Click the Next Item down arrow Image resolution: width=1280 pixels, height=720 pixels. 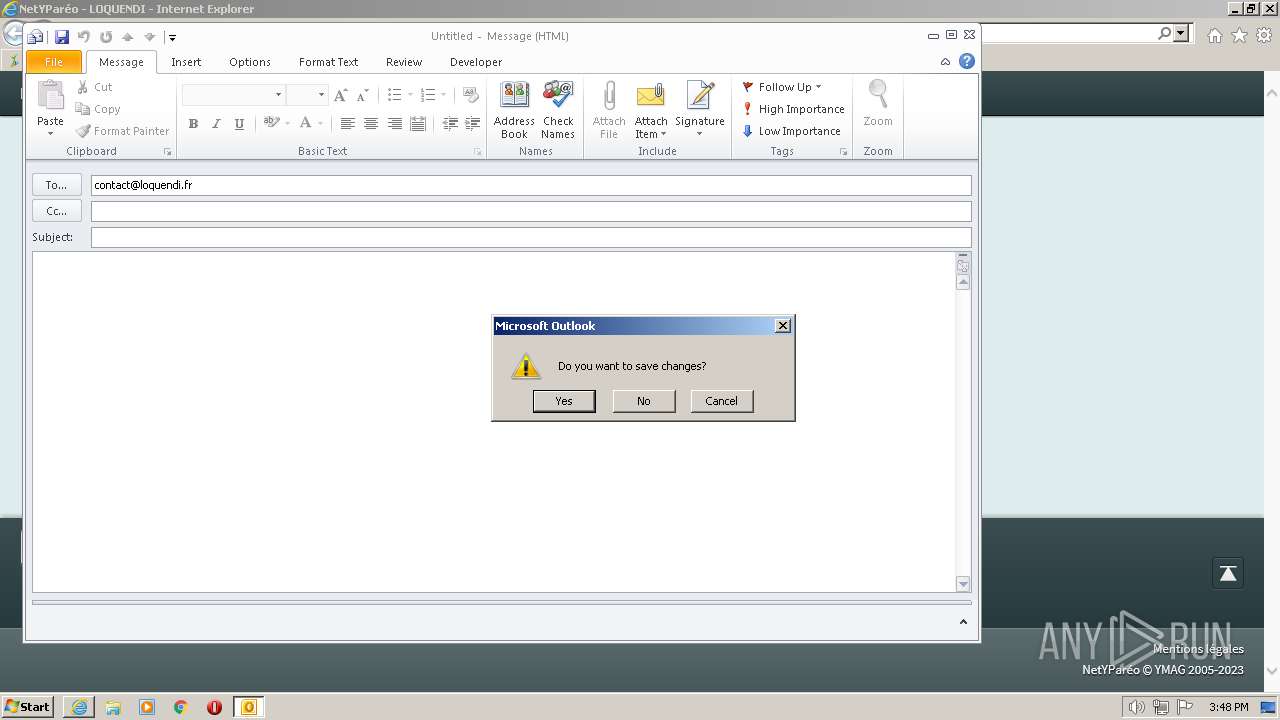tap(150, 37)
